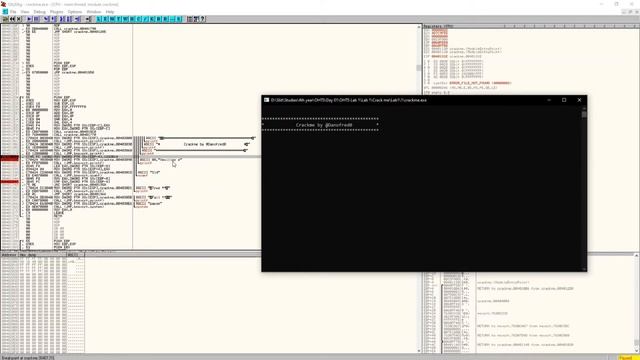Click the "Crackme by @Dansfred8" text in console
640x360 pixels.
point(324,125)
